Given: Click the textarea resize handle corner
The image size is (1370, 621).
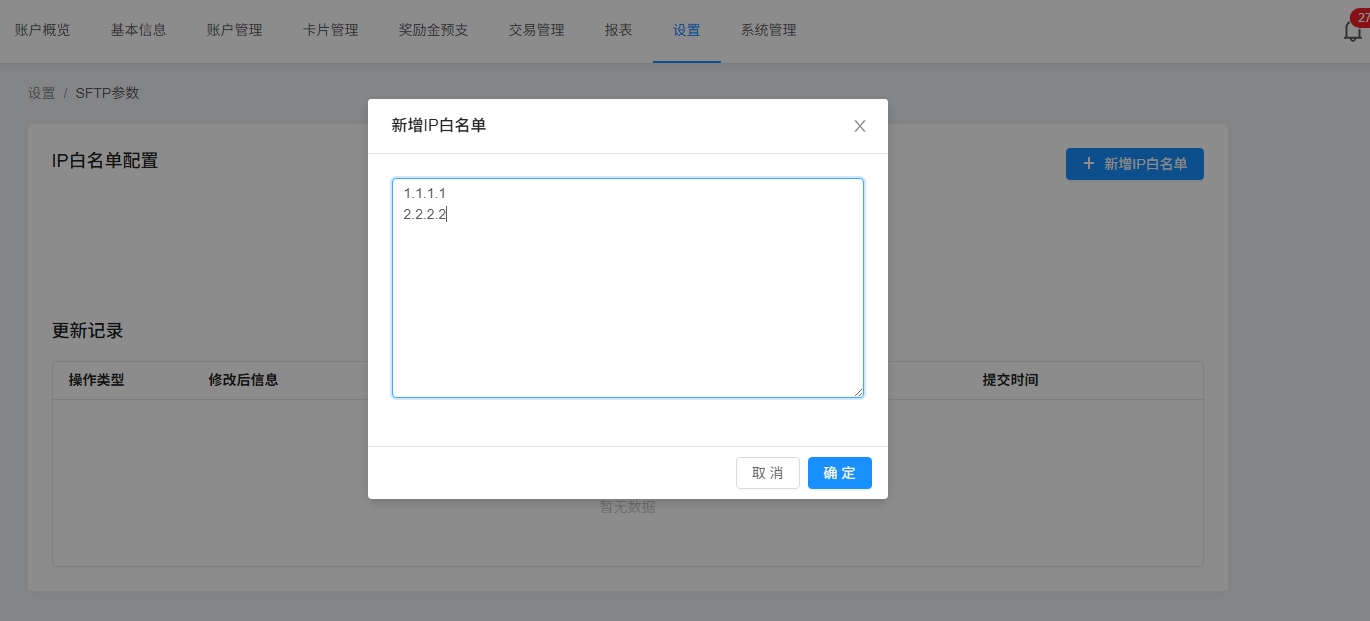Looking at the screenshot, I should point(858,392).
